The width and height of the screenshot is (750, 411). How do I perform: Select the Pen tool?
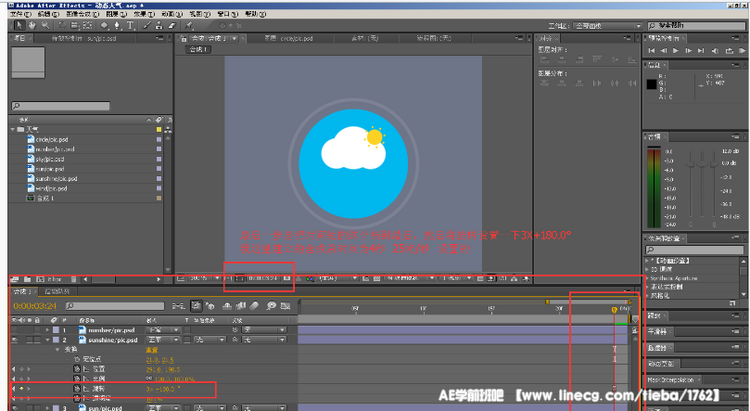click(117, 25)
